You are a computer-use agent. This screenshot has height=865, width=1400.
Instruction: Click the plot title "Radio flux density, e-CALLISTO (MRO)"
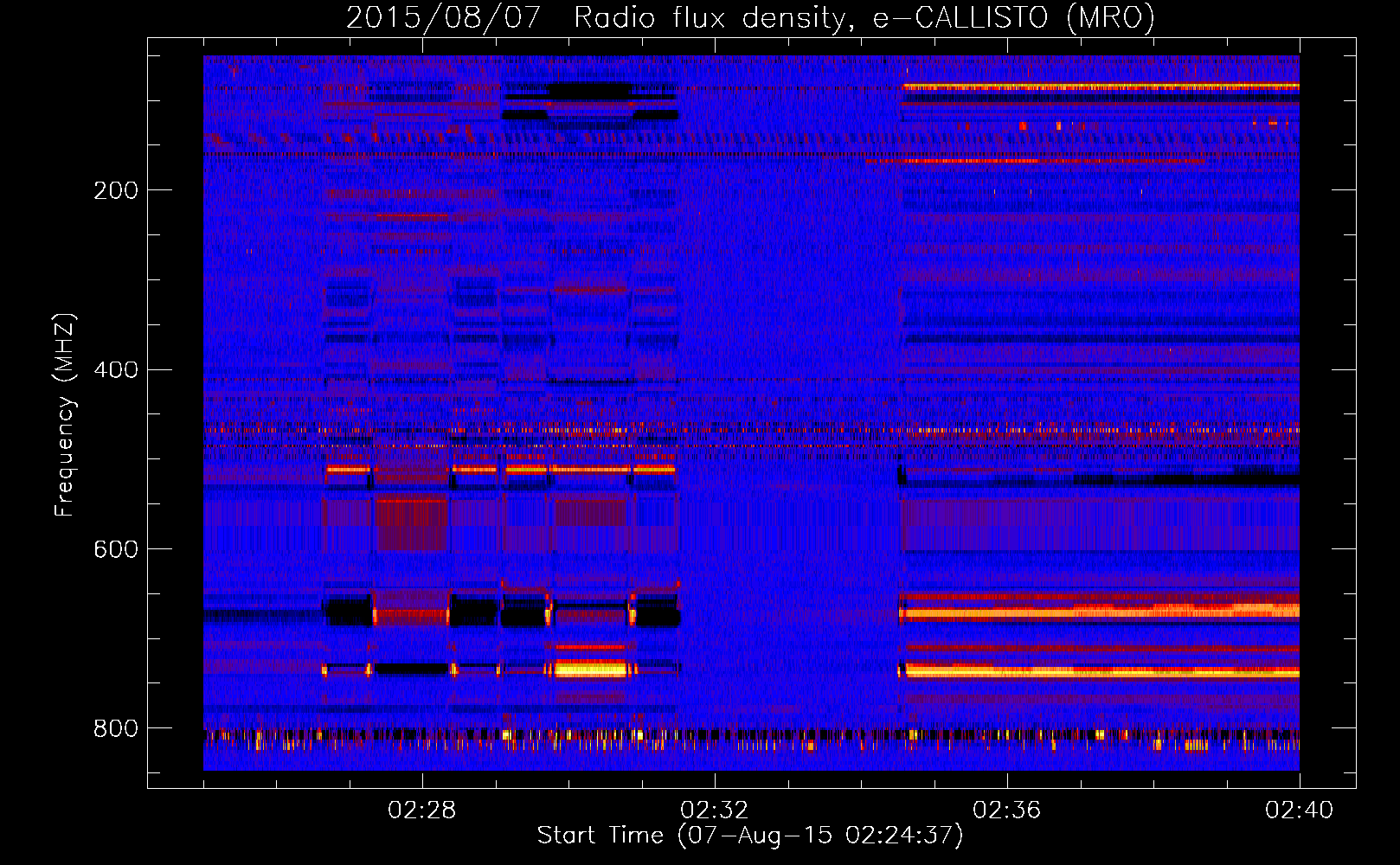click(864, 17)
